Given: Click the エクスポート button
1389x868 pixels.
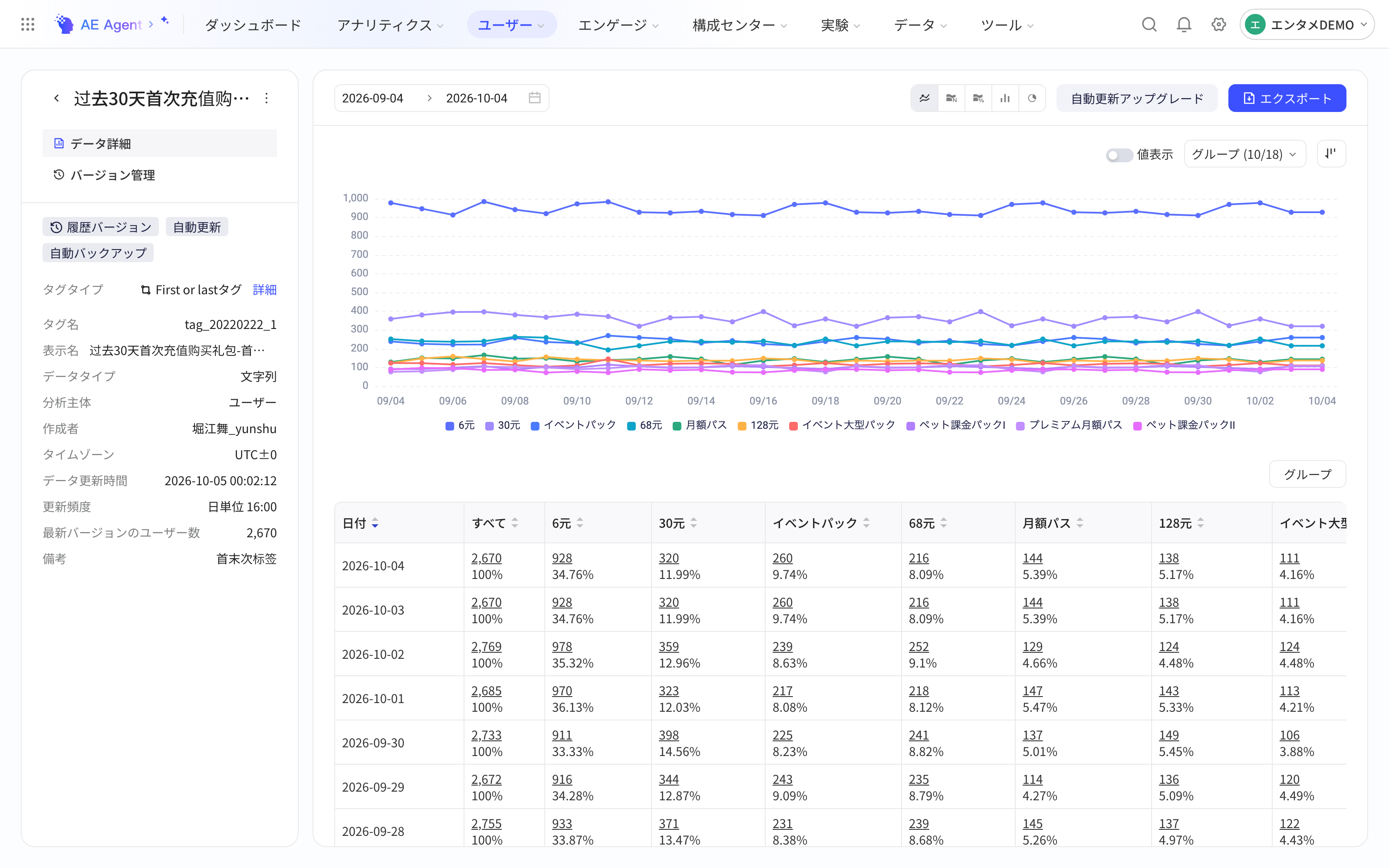Looking at the screenshot, I should coord(1287,98).
